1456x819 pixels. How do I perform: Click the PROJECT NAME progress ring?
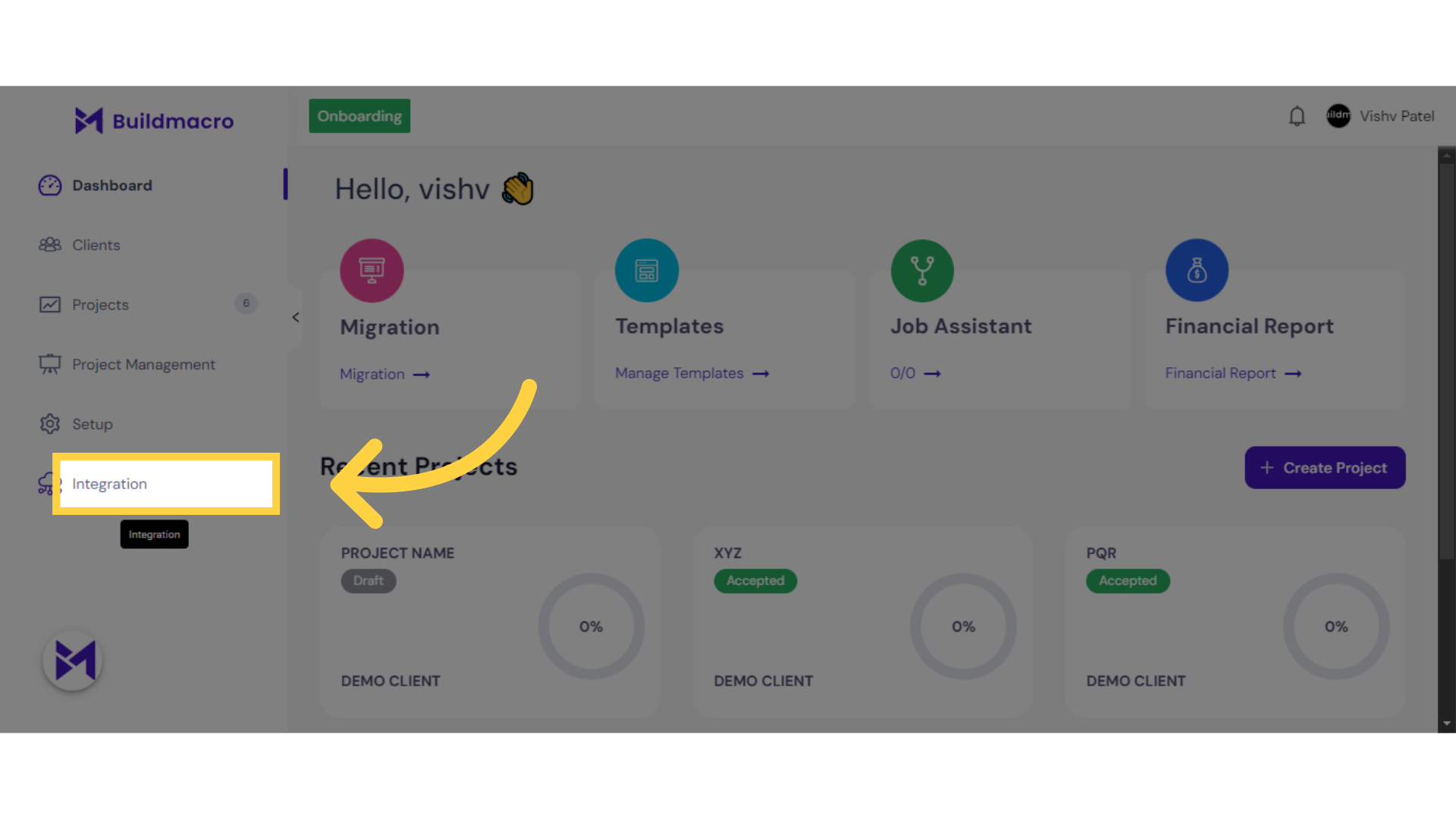tap(591, 626)
